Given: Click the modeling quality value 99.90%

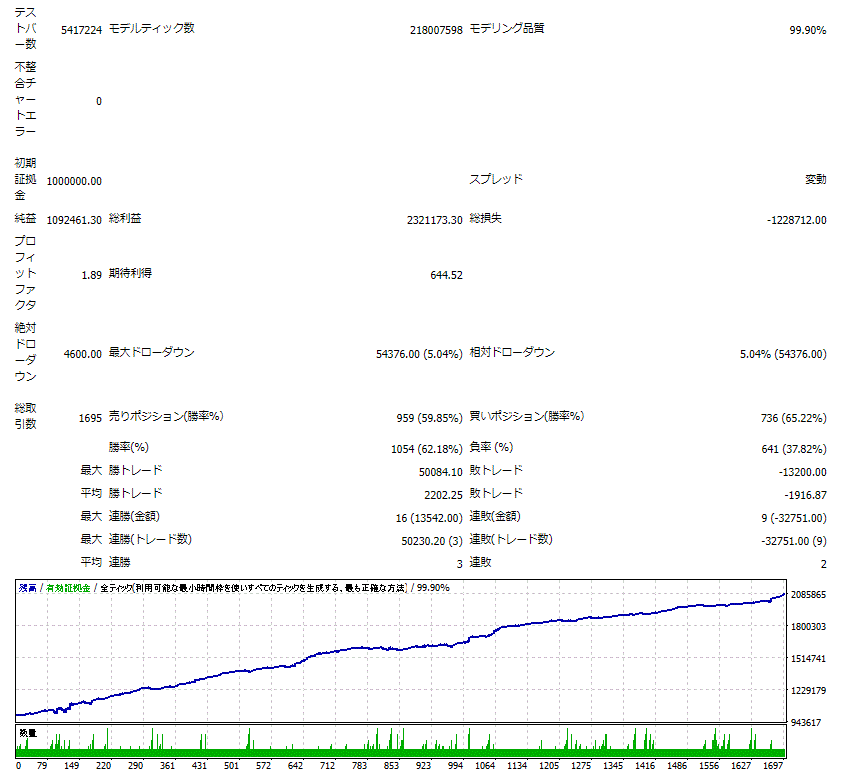Looking at the screenshot, I should pos(808,31).
